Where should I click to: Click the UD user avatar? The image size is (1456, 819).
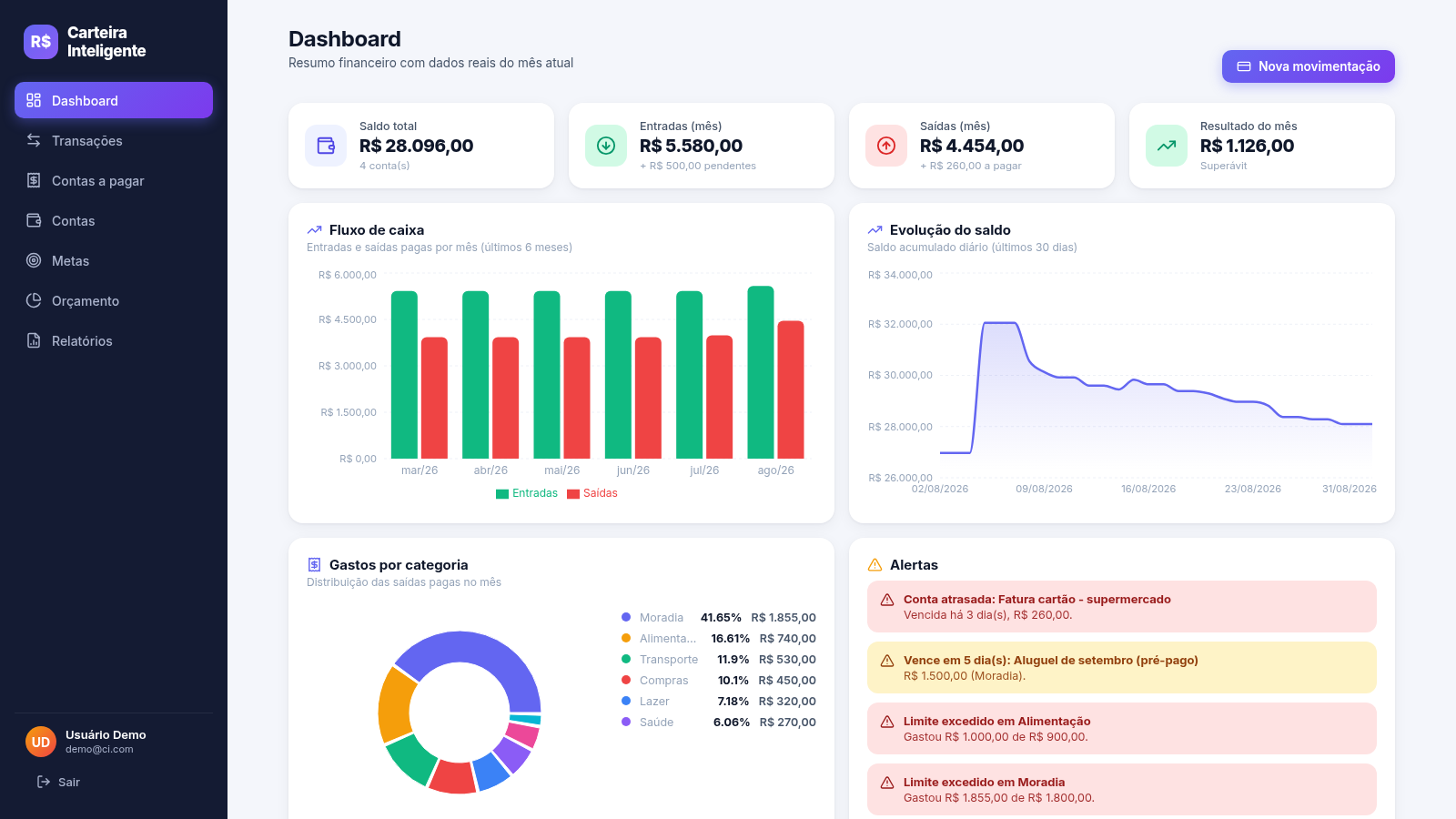[41, 742]
